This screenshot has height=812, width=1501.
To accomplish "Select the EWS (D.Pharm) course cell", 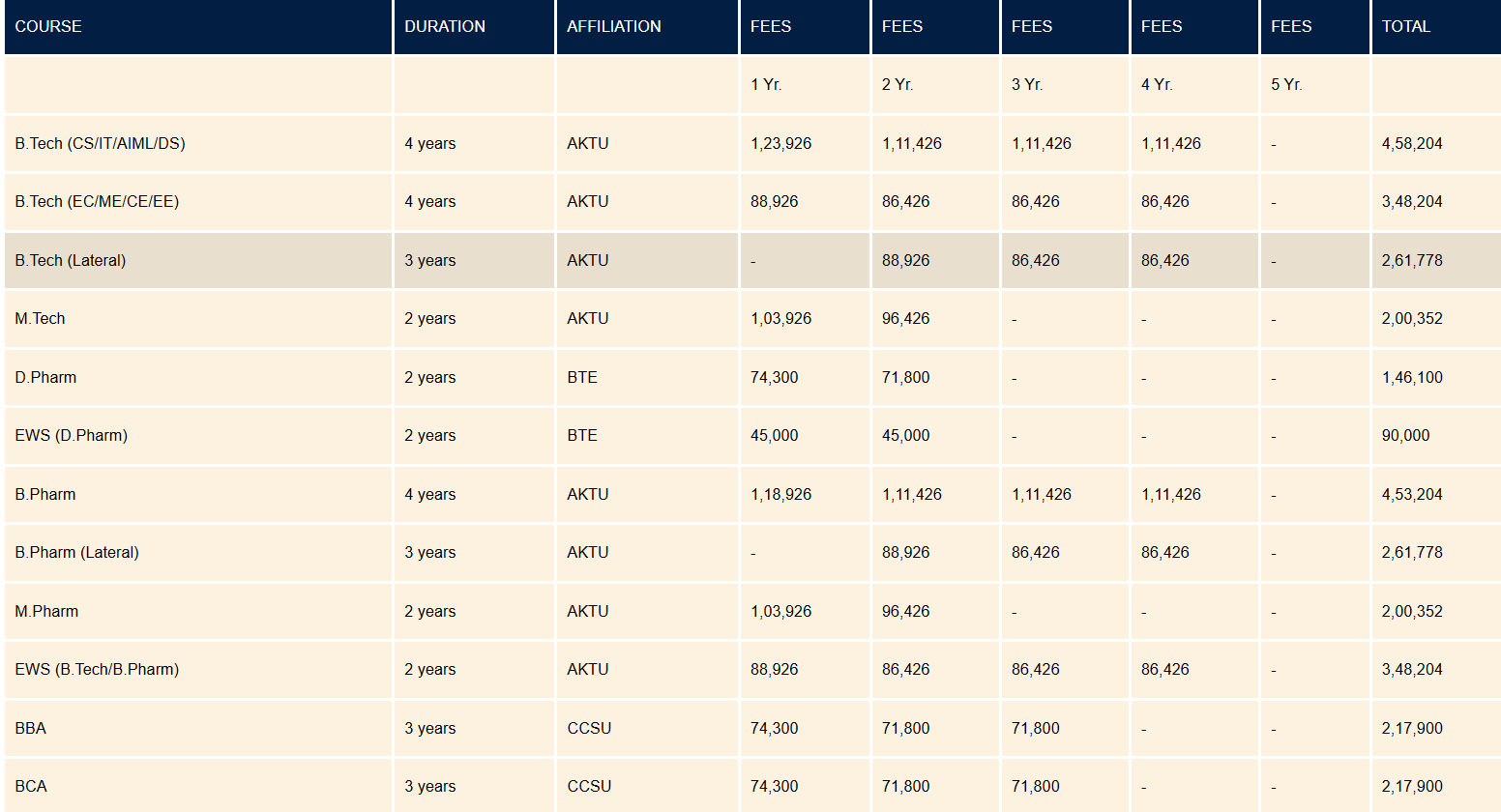I will click(x=71, y=436).
